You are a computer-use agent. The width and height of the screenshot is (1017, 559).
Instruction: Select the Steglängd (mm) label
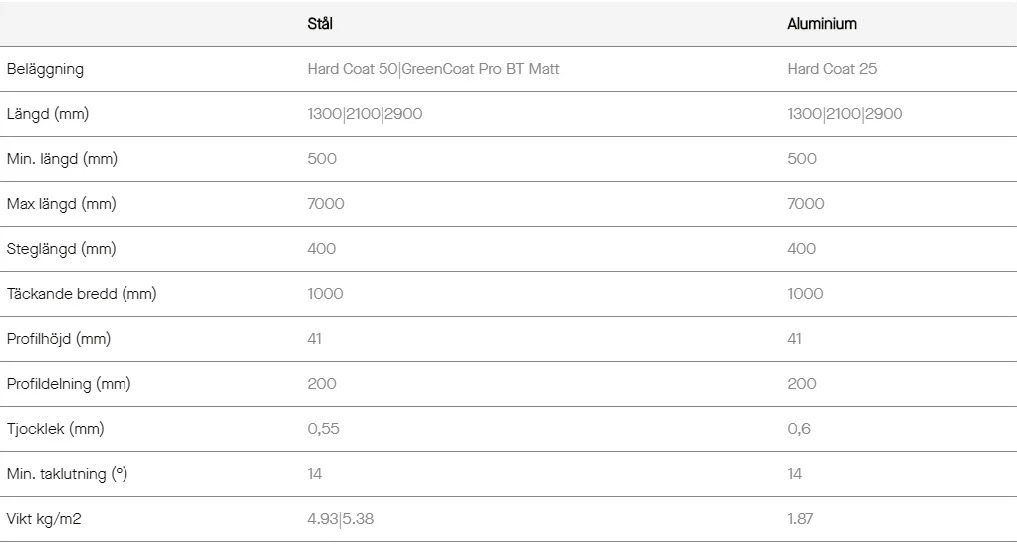tap(62, 249)
